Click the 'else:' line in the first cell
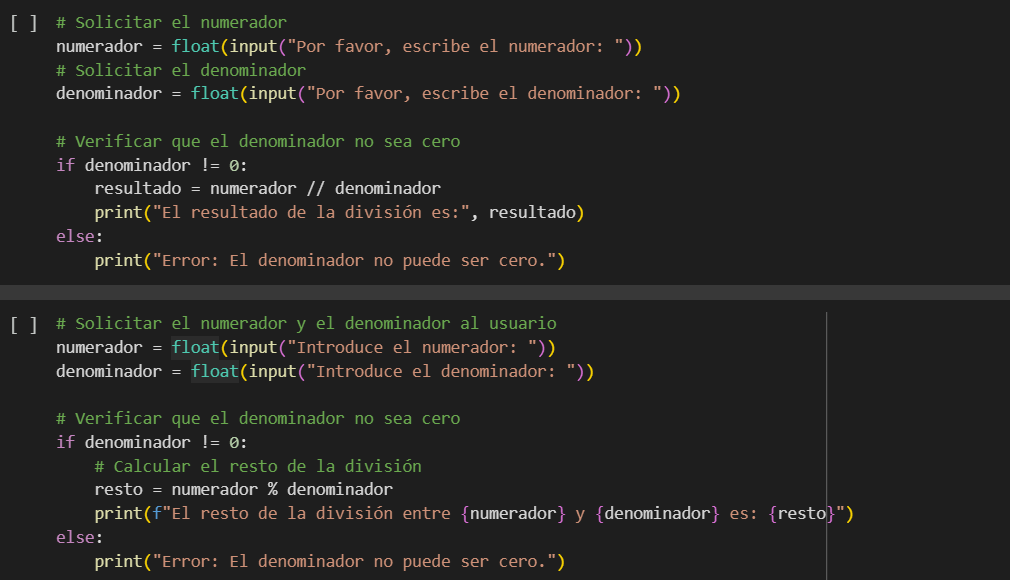Screen dimensions: 1010x580 coord(79,237)
